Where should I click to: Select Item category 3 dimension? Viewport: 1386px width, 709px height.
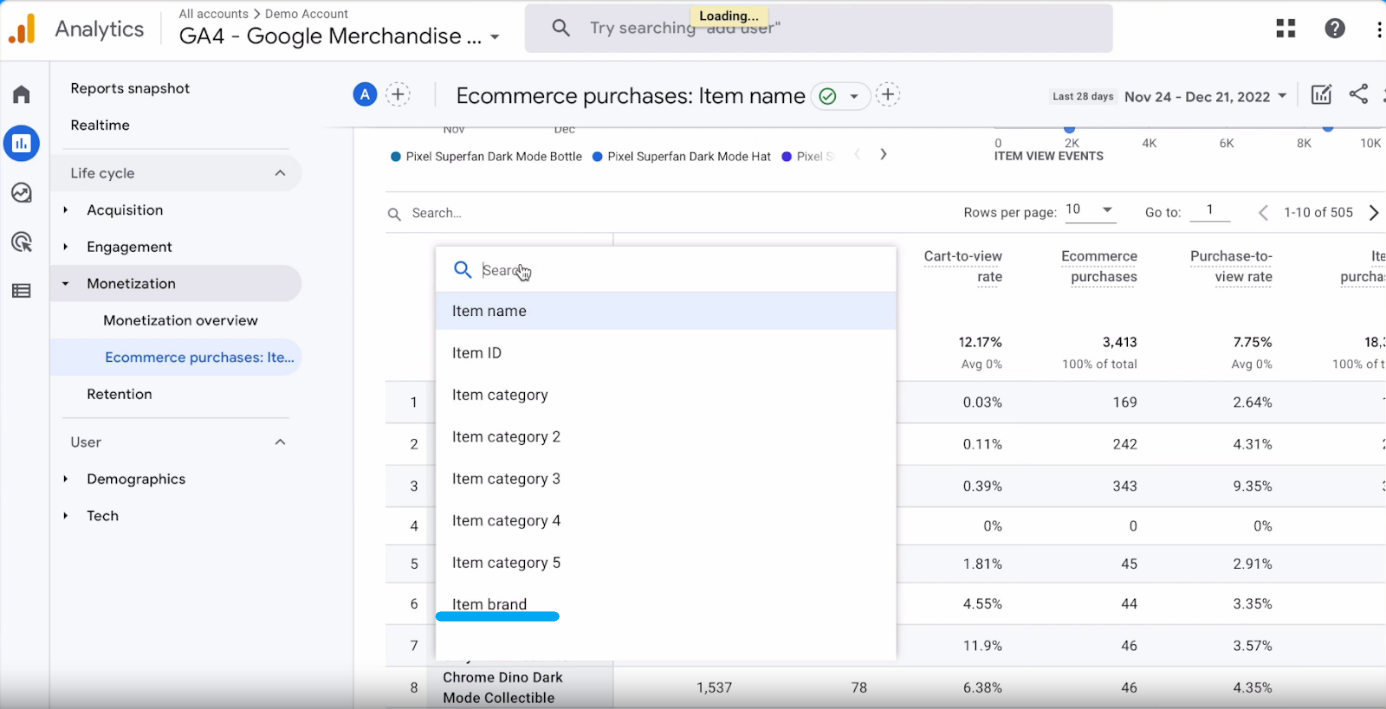point(665,479)
